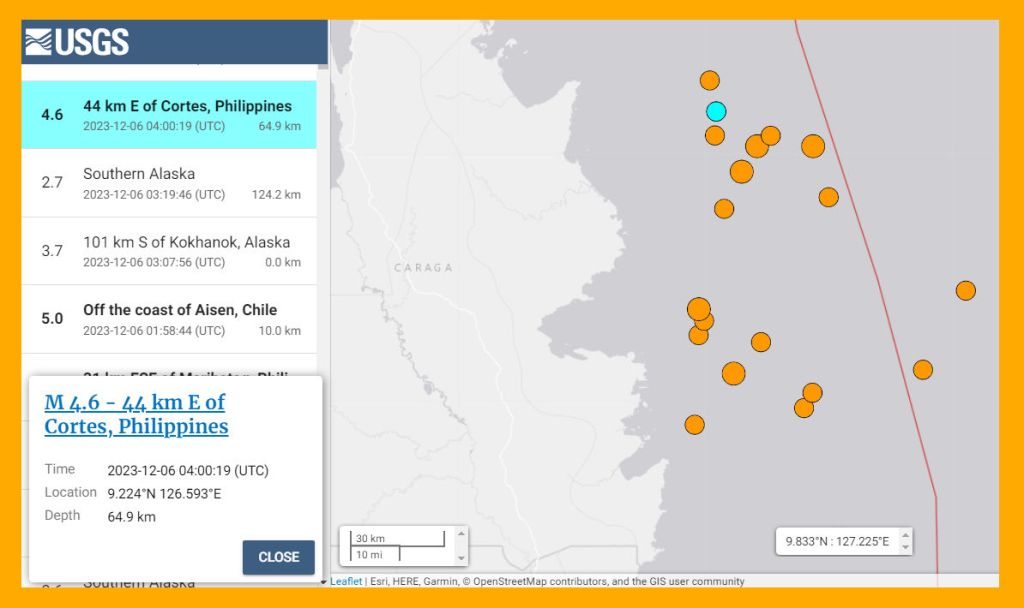This screenshot has height=608, width=1024.
Task: Select the orange marker just below cyan marker
Action: [x=715, y=136]
